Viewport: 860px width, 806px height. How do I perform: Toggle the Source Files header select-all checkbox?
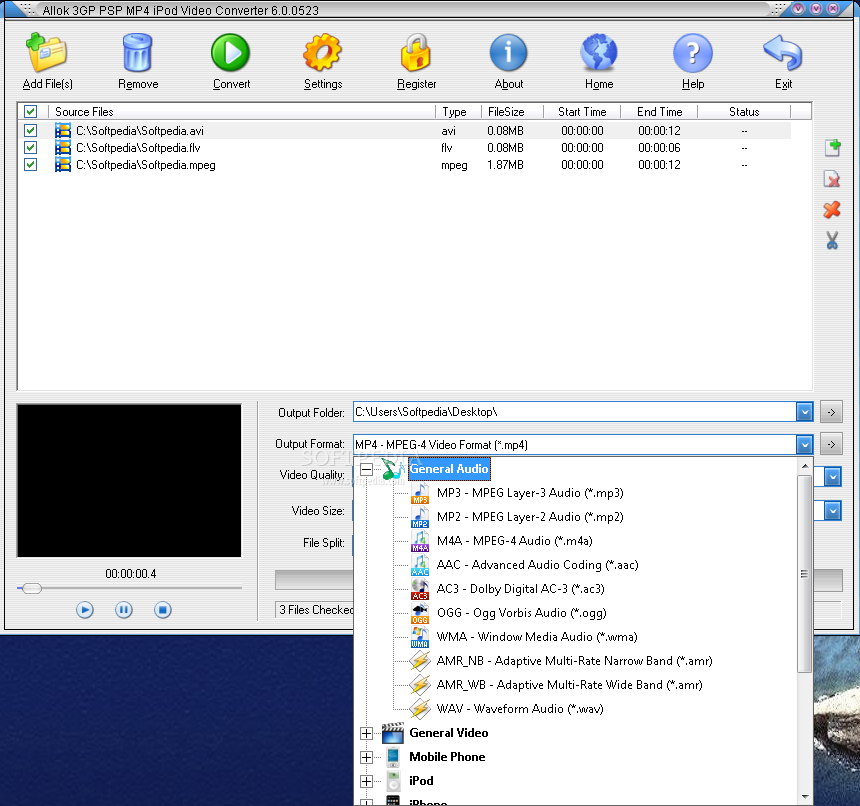(31, 112)
